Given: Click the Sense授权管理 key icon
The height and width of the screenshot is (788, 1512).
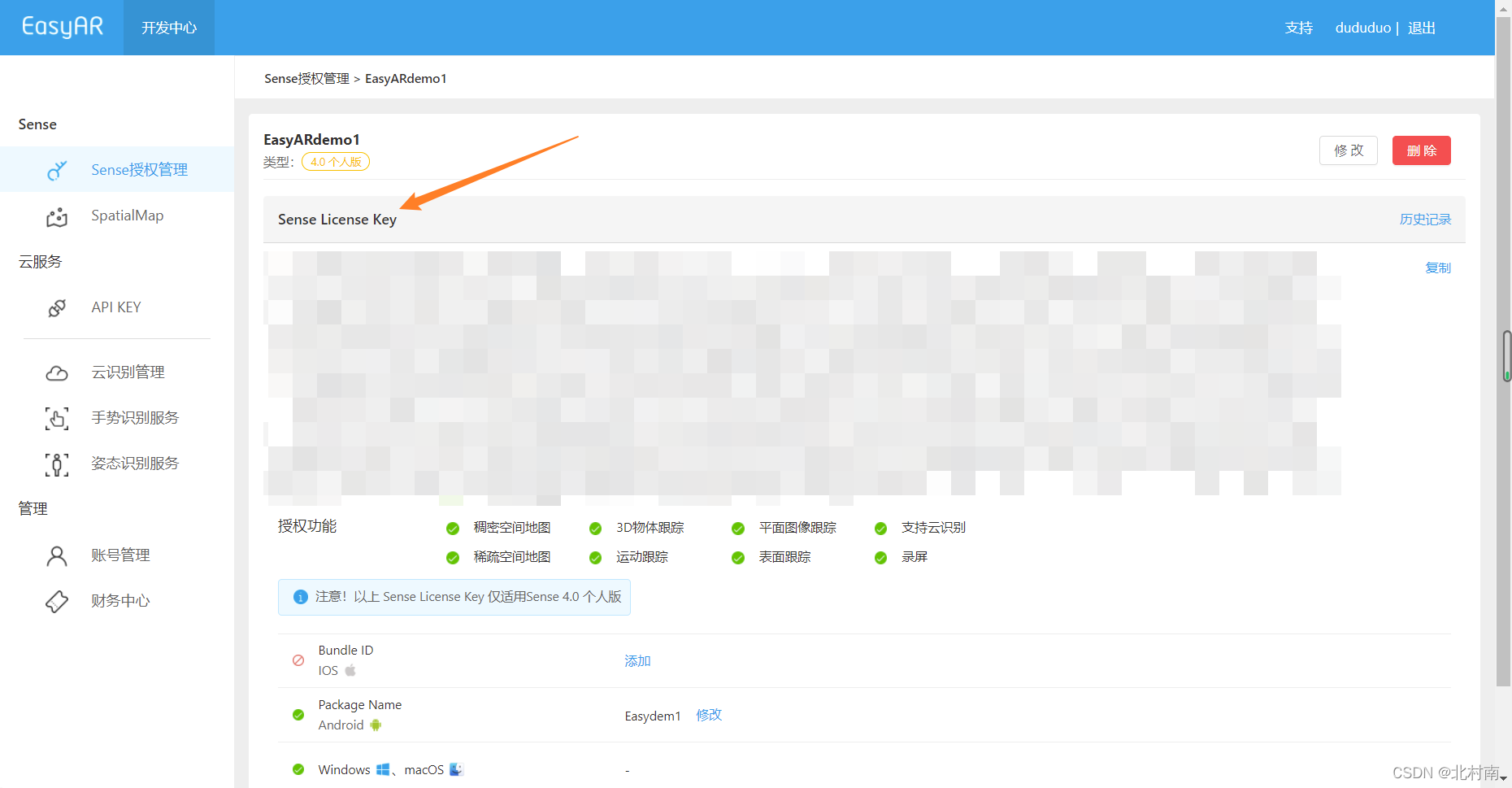Looking at the screenshot, I should 57,170.
